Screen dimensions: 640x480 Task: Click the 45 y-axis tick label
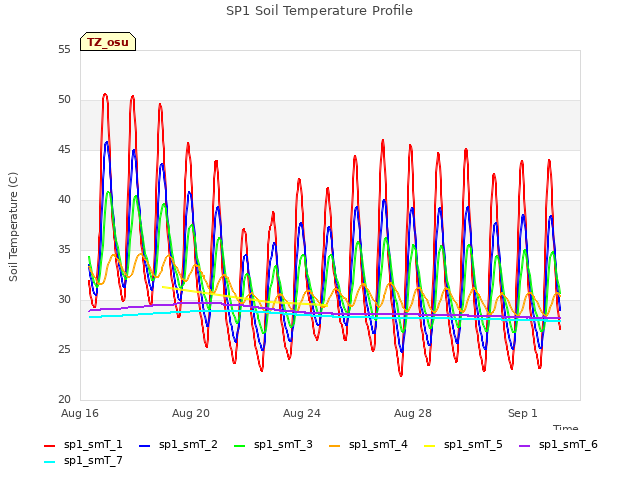point(64,150)
